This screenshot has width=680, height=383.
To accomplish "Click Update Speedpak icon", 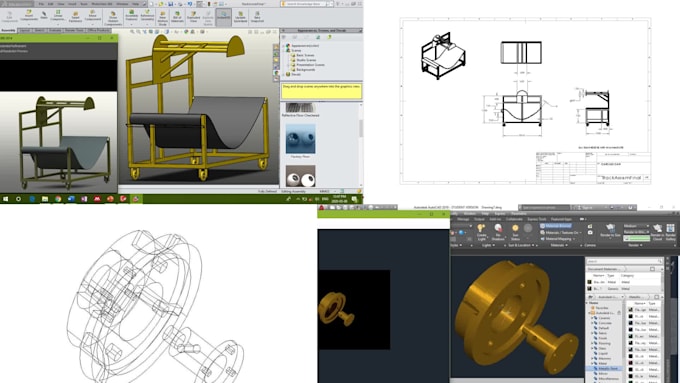I will click(241, 17).
